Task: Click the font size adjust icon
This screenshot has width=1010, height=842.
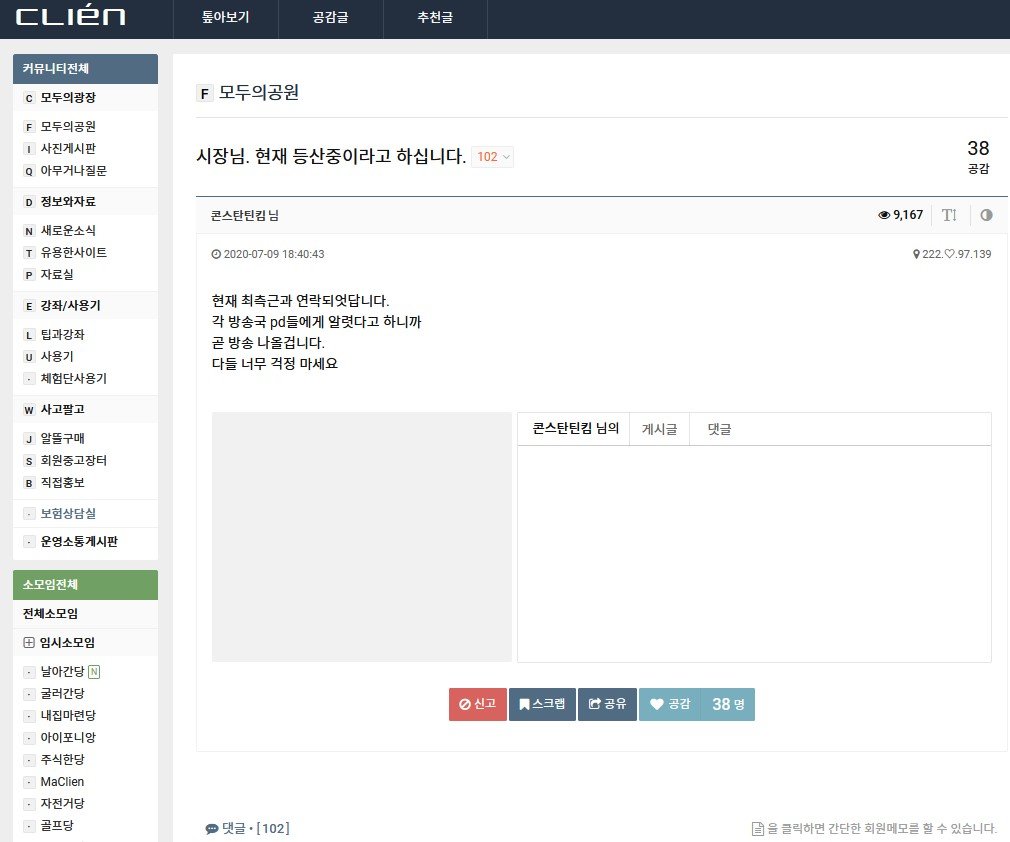Action: 949,215
